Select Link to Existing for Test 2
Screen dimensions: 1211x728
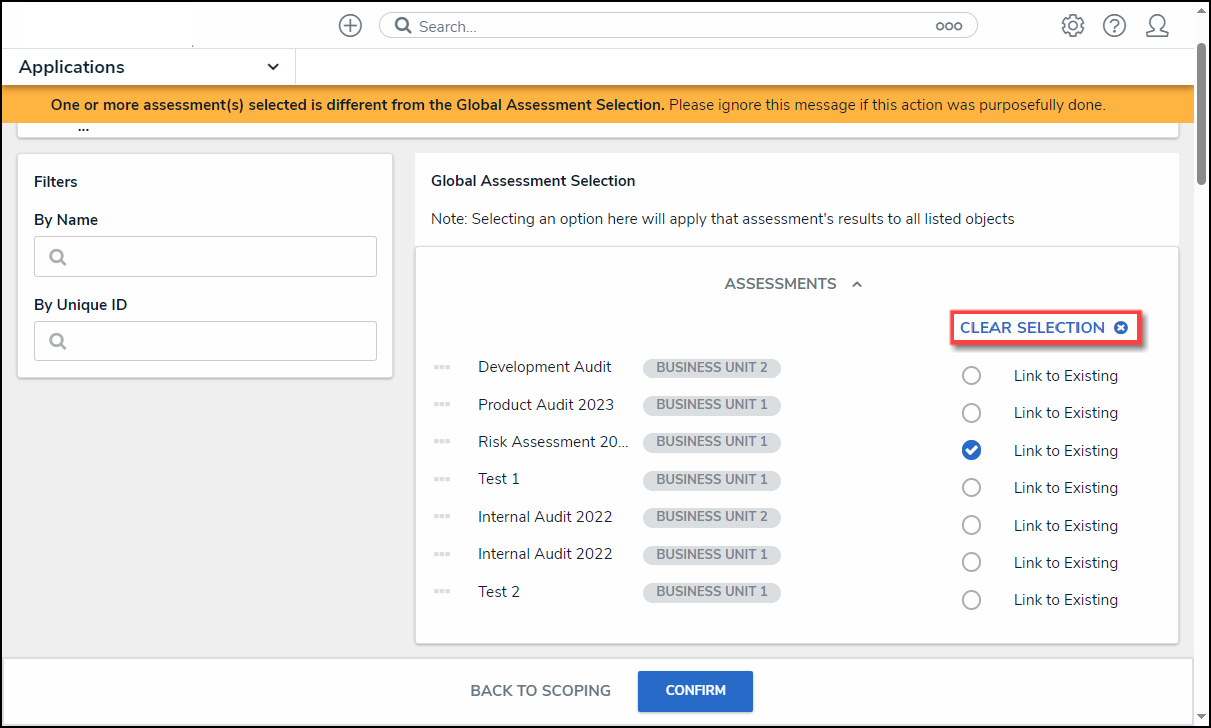[971, 600]
